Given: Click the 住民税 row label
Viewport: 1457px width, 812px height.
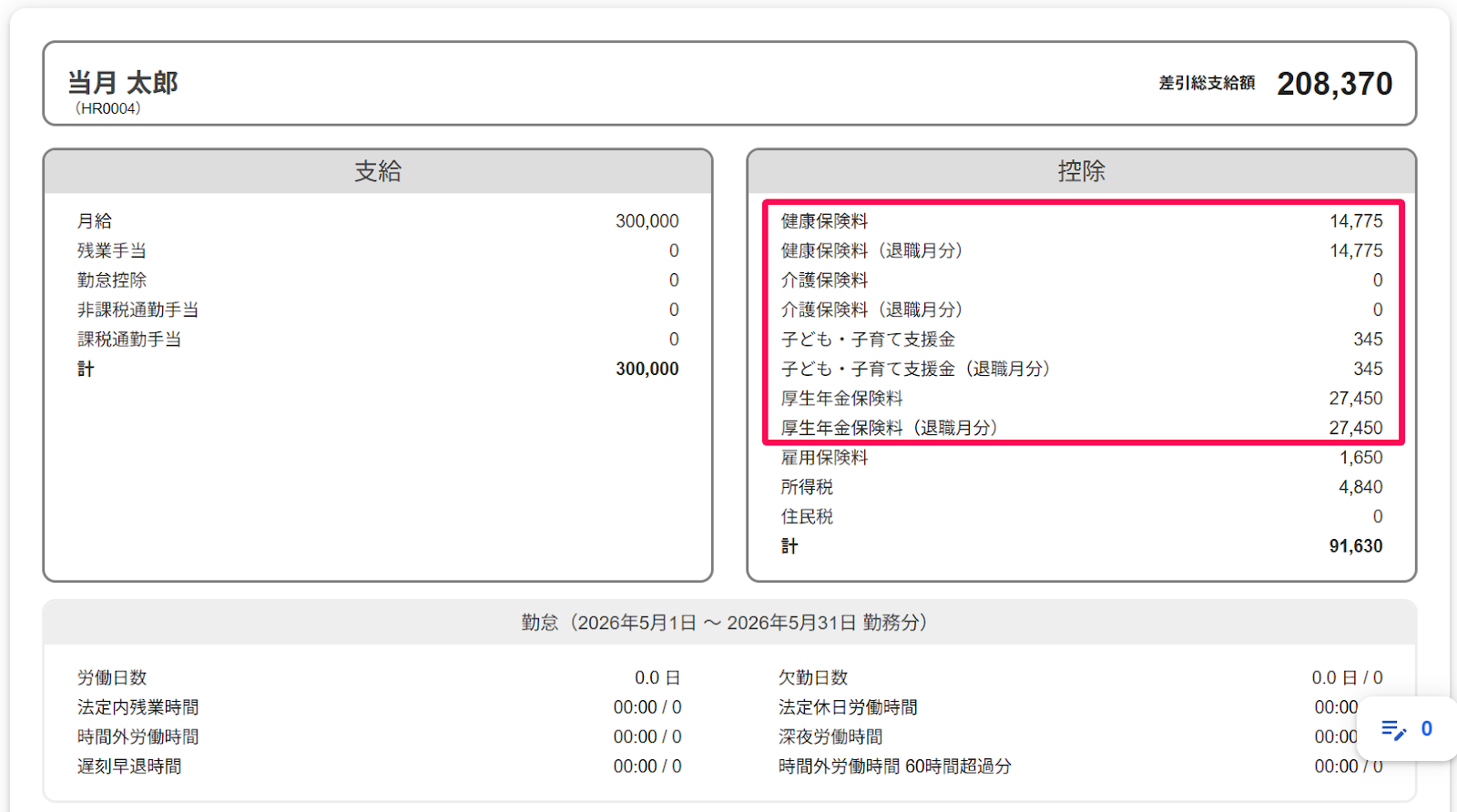Looking at the screenshot, I should 807,517.
